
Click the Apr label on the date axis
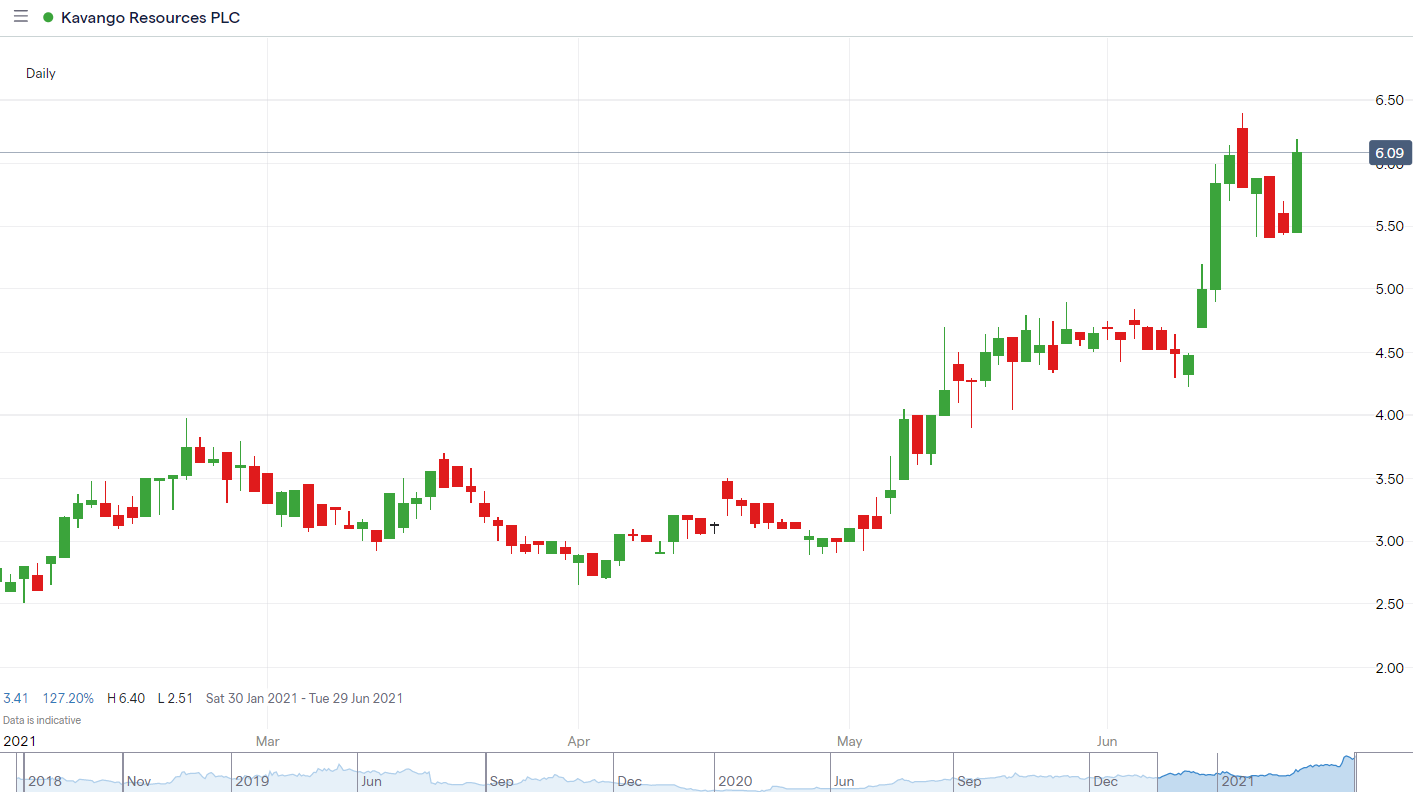[x=578, y=741]
